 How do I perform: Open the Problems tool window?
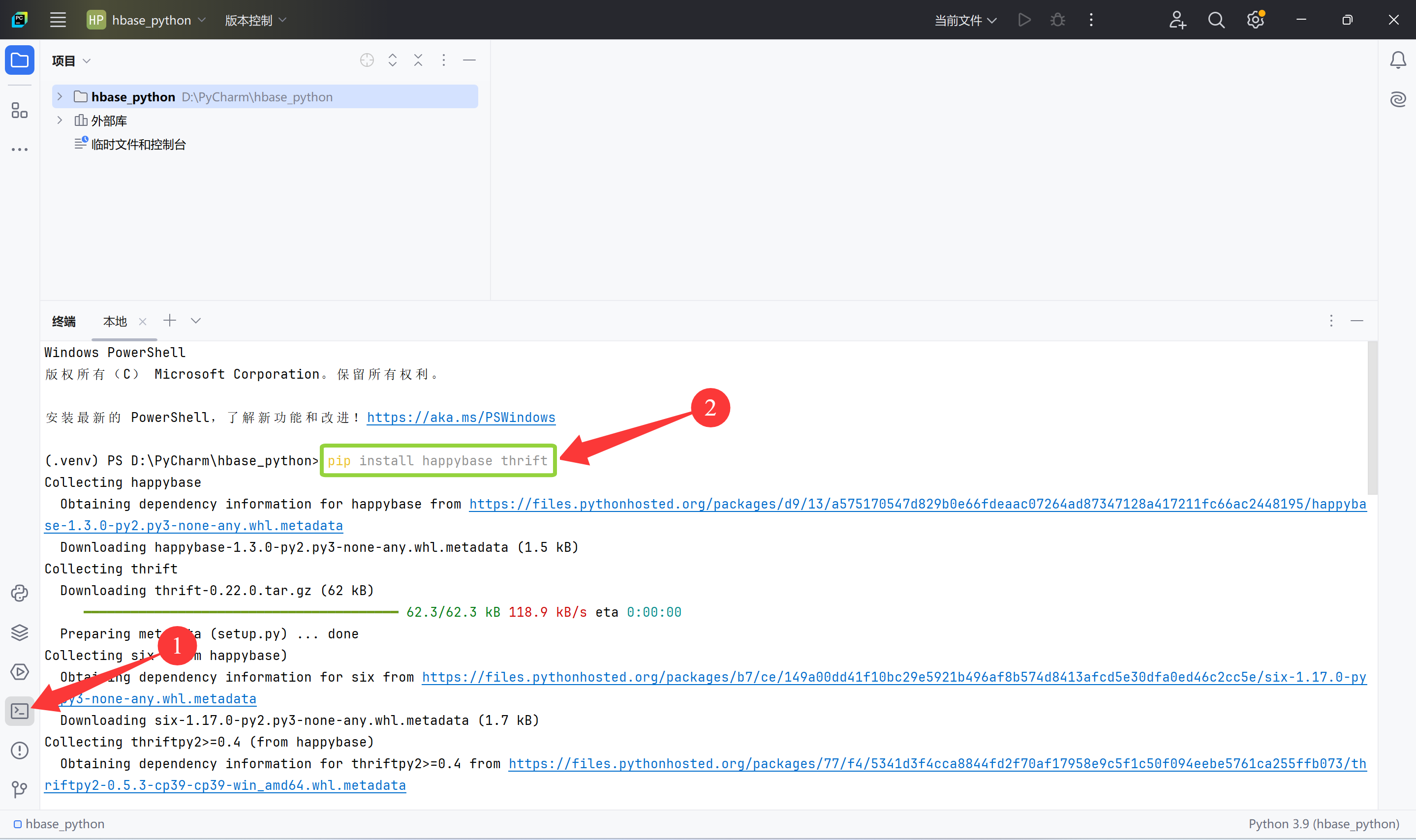click(20, 750)
